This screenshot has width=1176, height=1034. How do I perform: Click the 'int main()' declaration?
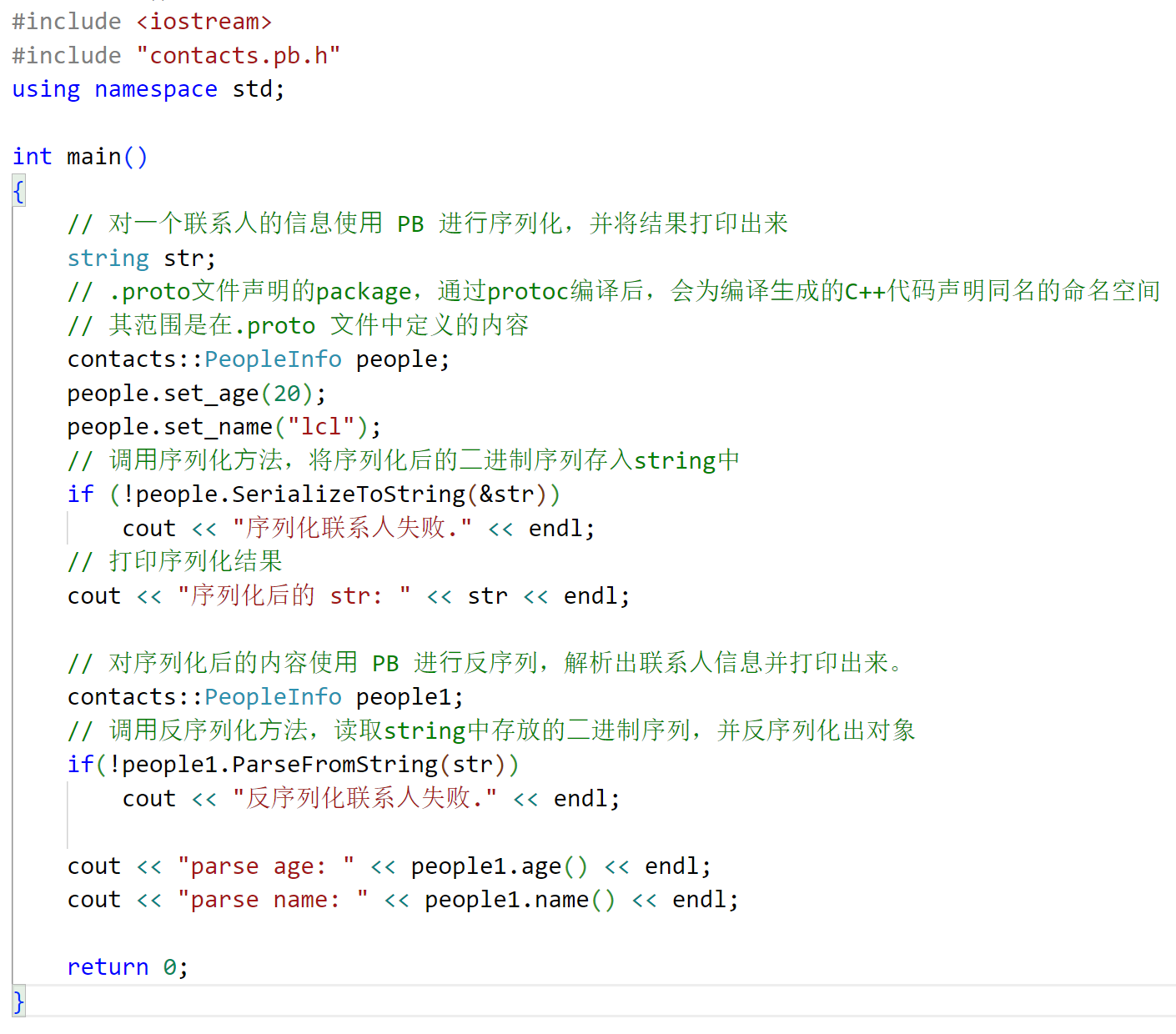pos(80,157)
